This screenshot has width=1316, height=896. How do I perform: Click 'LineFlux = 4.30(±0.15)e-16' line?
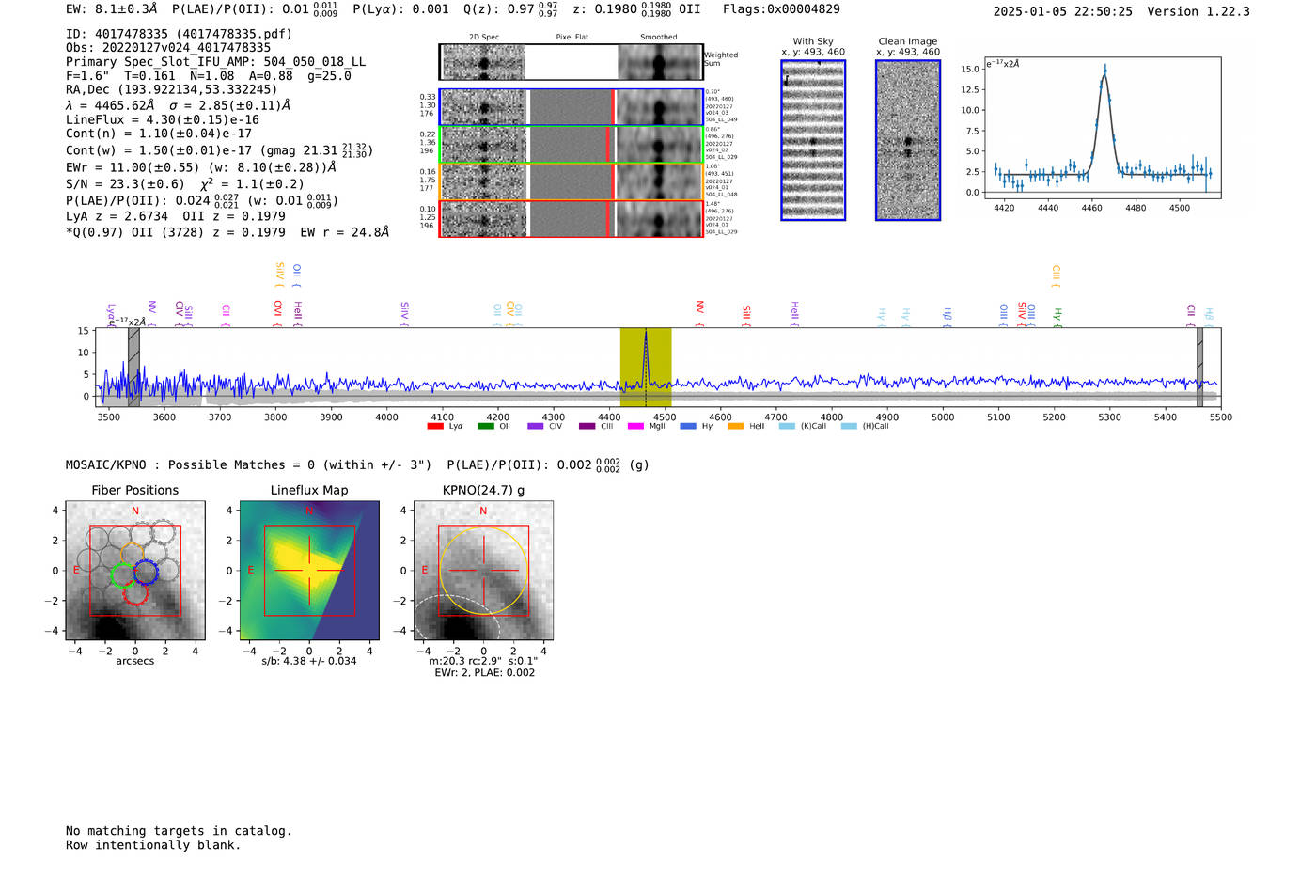[x=163, y=120]
